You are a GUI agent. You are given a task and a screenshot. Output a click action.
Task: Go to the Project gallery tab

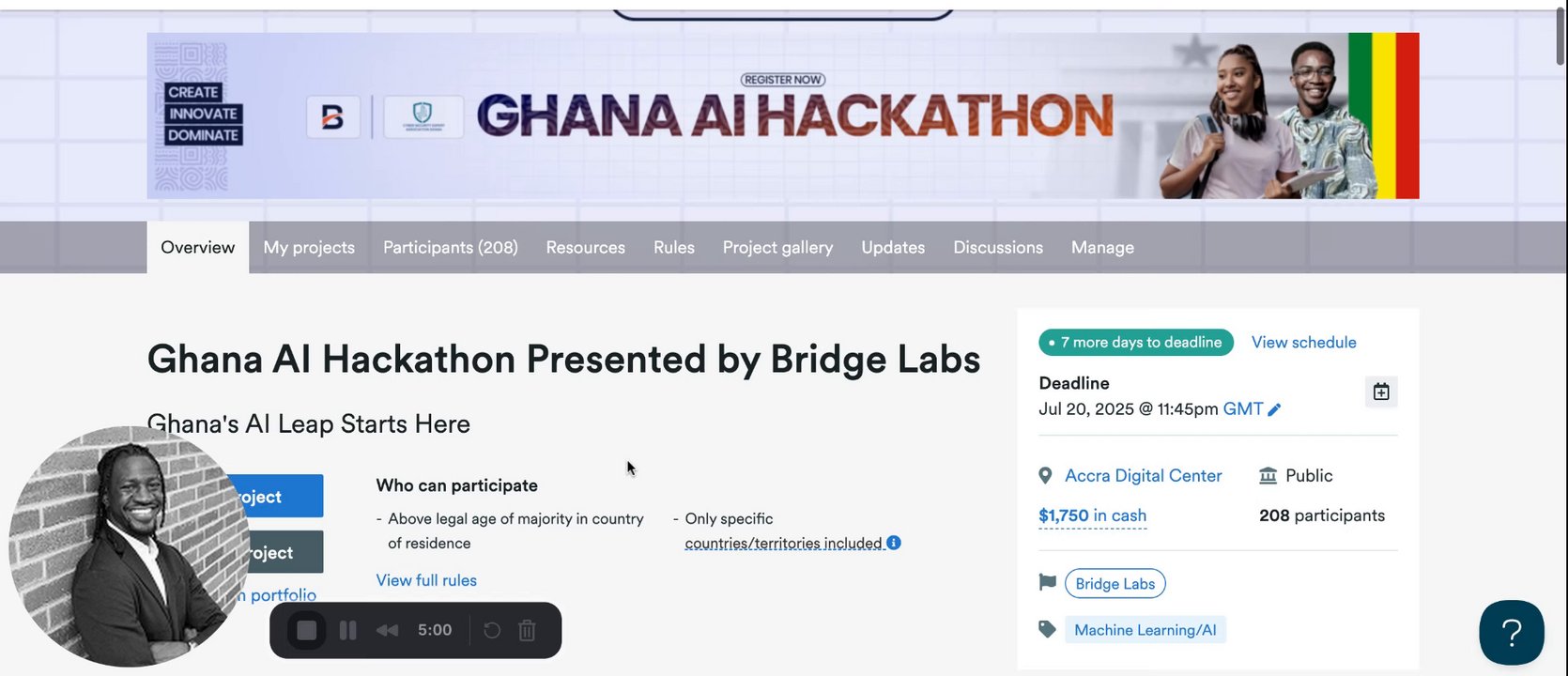(777, 248)
